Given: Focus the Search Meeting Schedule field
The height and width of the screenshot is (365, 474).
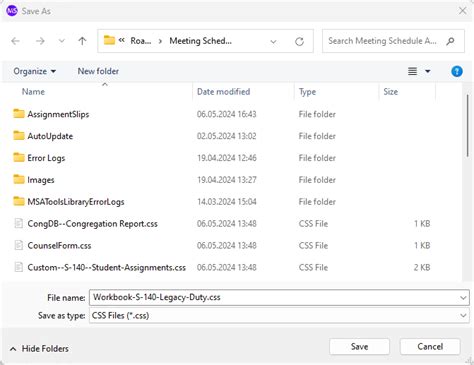Looking at the screenshot, I should [393, 41].
